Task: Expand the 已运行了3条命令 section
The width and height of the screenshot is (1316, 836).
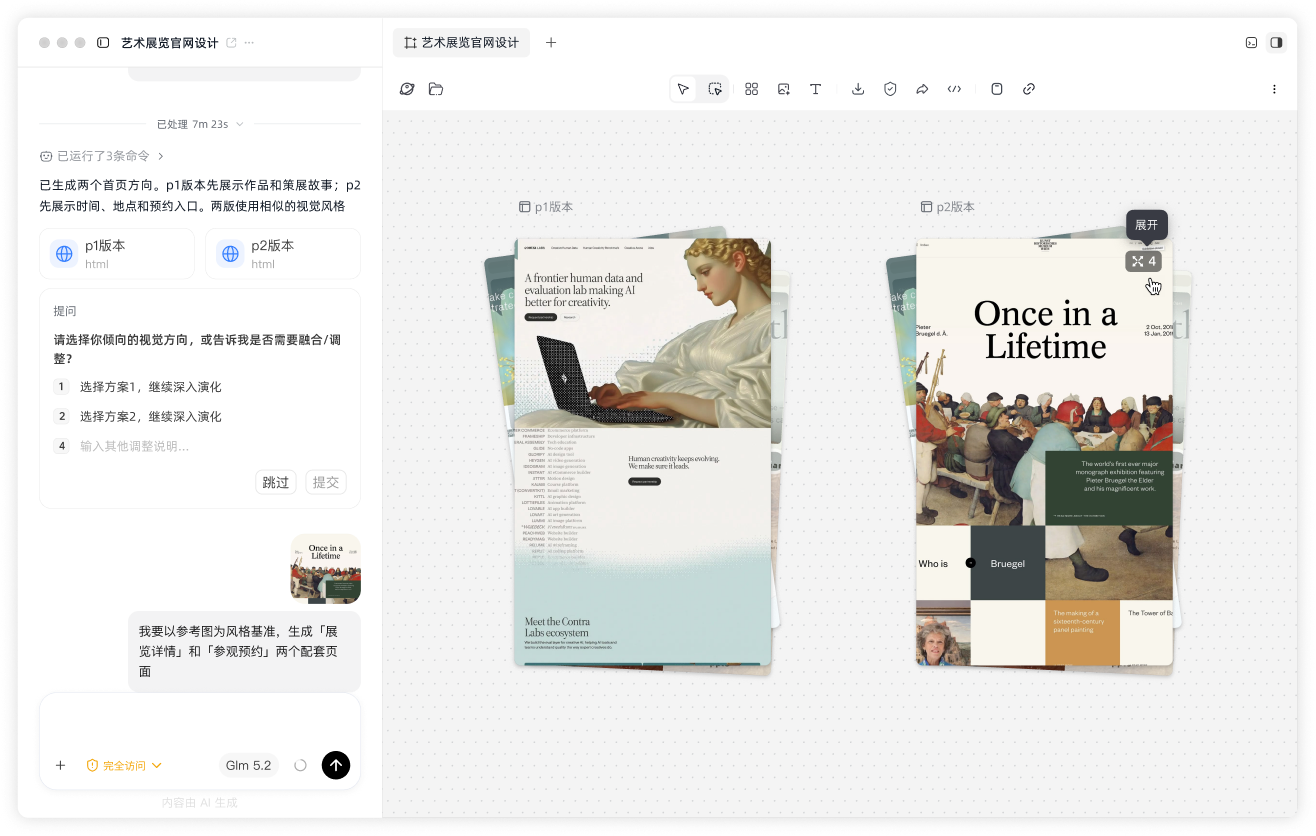Action: tap(102, 156)
